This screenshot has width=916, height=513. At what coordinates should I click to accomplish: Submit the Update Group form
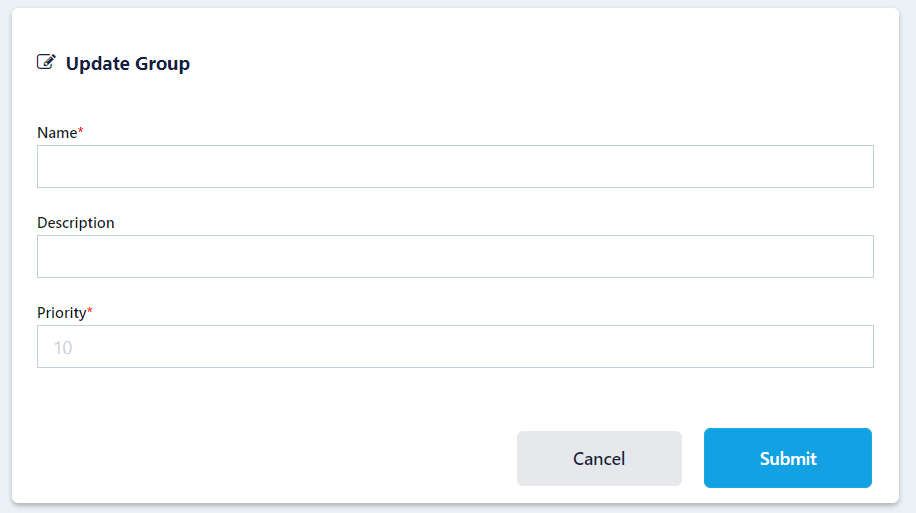(787, 458)
